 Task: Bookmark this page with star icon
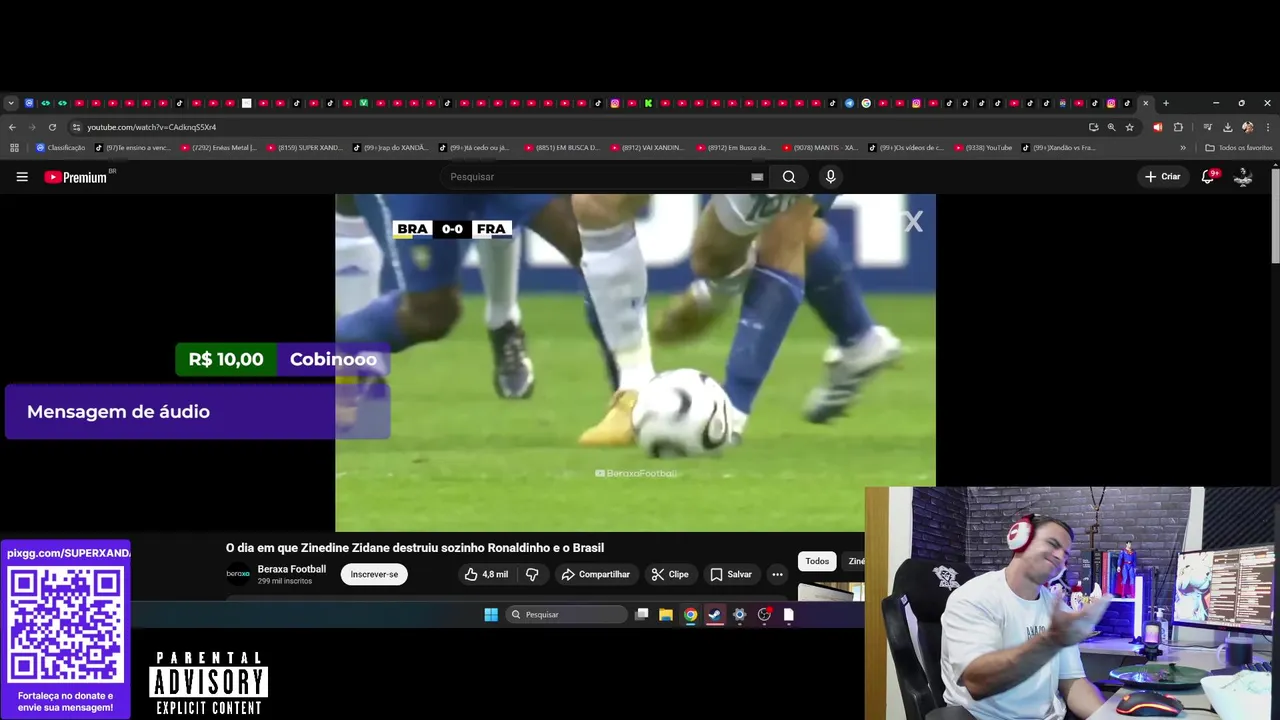tap(1130, 127)
